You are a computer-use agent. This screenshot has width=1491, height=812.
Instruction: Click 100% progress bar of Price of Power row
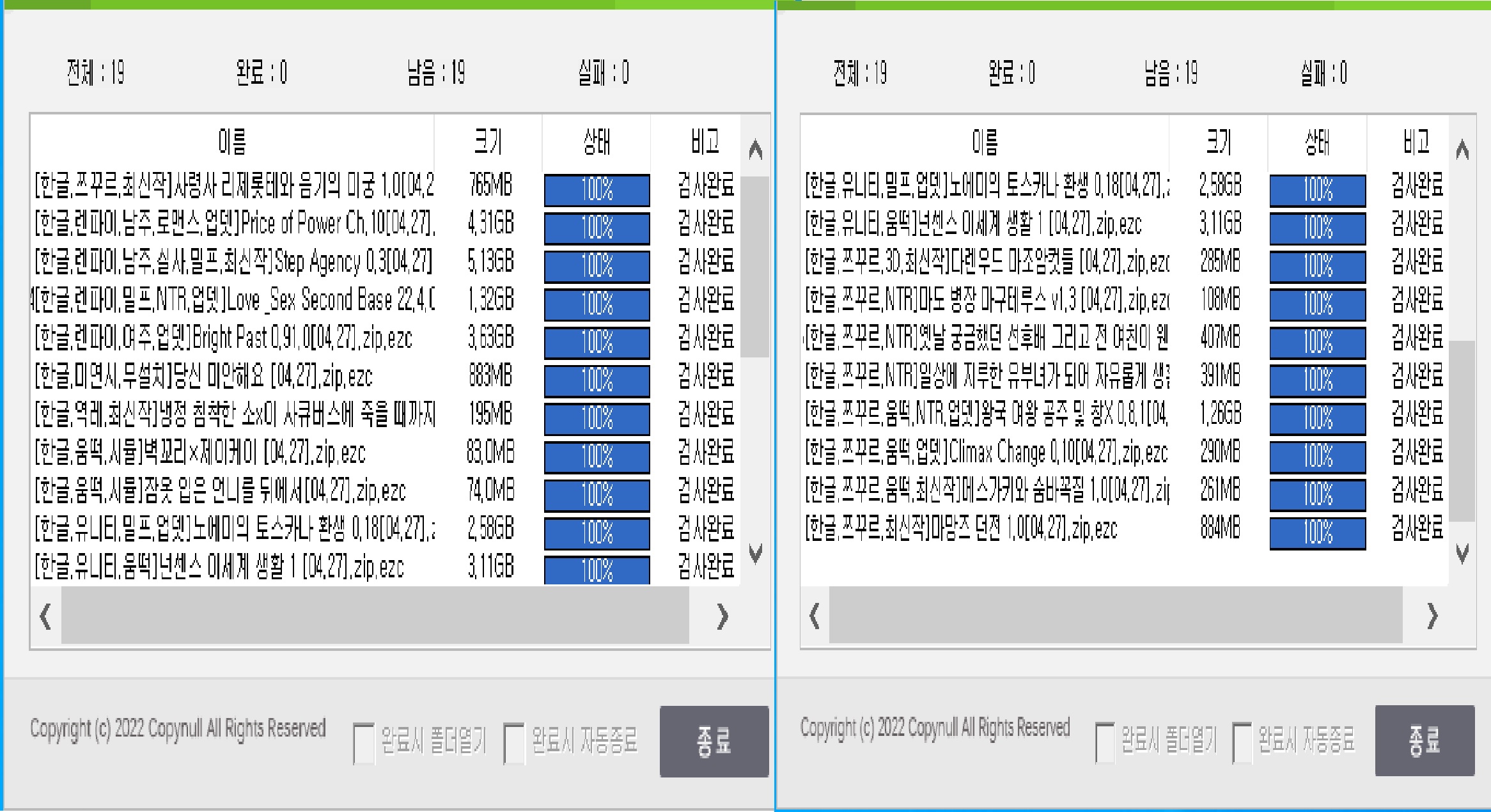pyautogui.click(x=597, y=228)
